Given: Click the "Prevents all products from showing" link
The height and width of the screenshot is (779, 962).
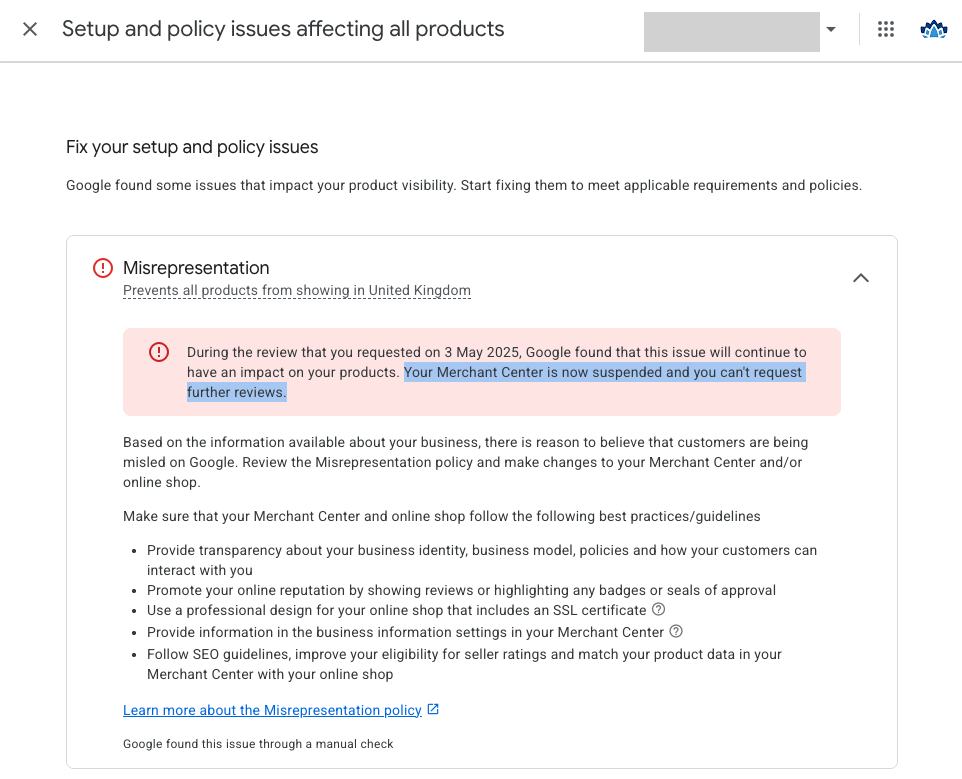Looking at the screenshot, I should click(x=296, y=290).
